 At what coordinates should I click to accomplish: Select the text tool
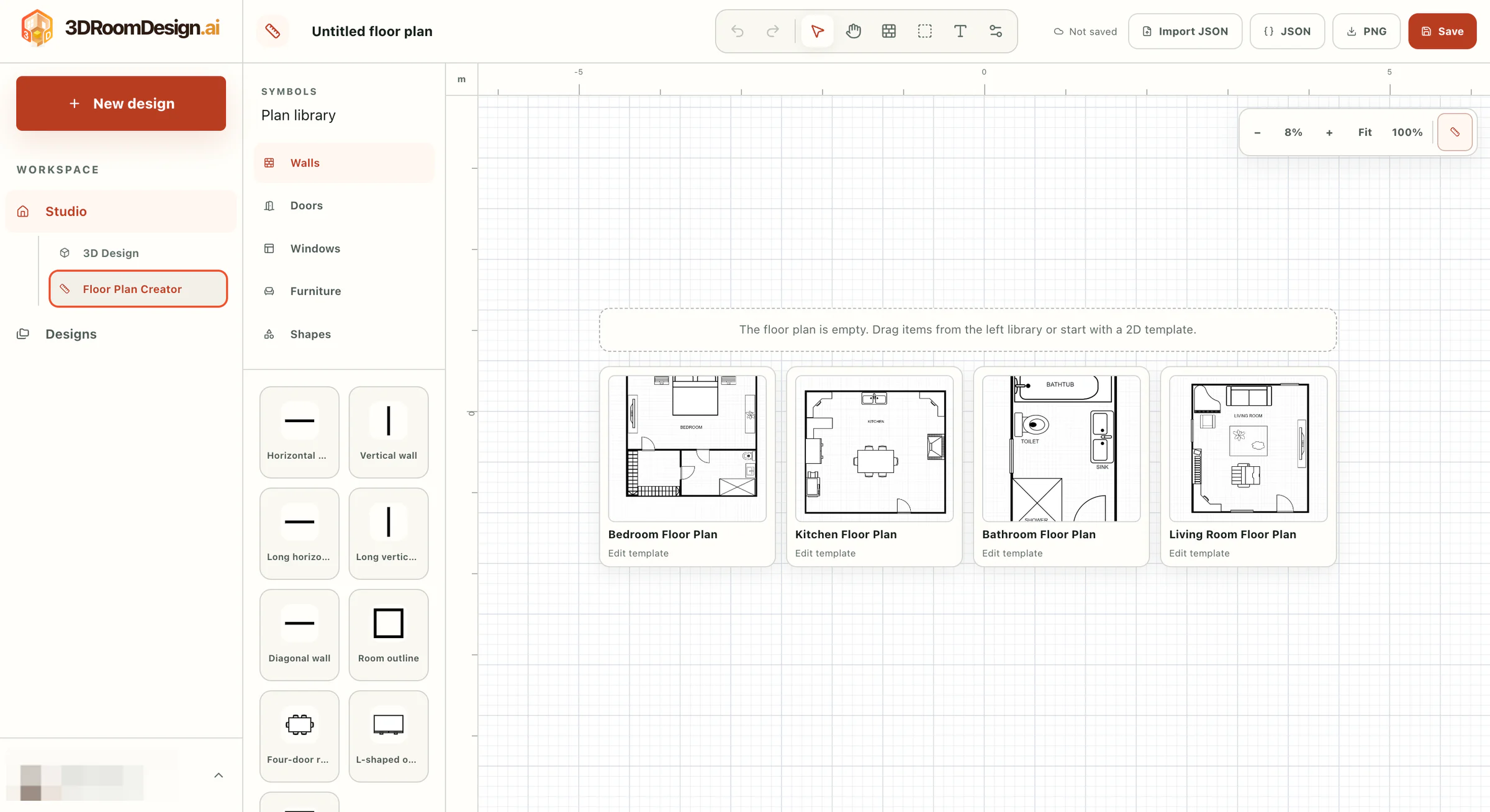pyautogui.click(x=960, y=31)
